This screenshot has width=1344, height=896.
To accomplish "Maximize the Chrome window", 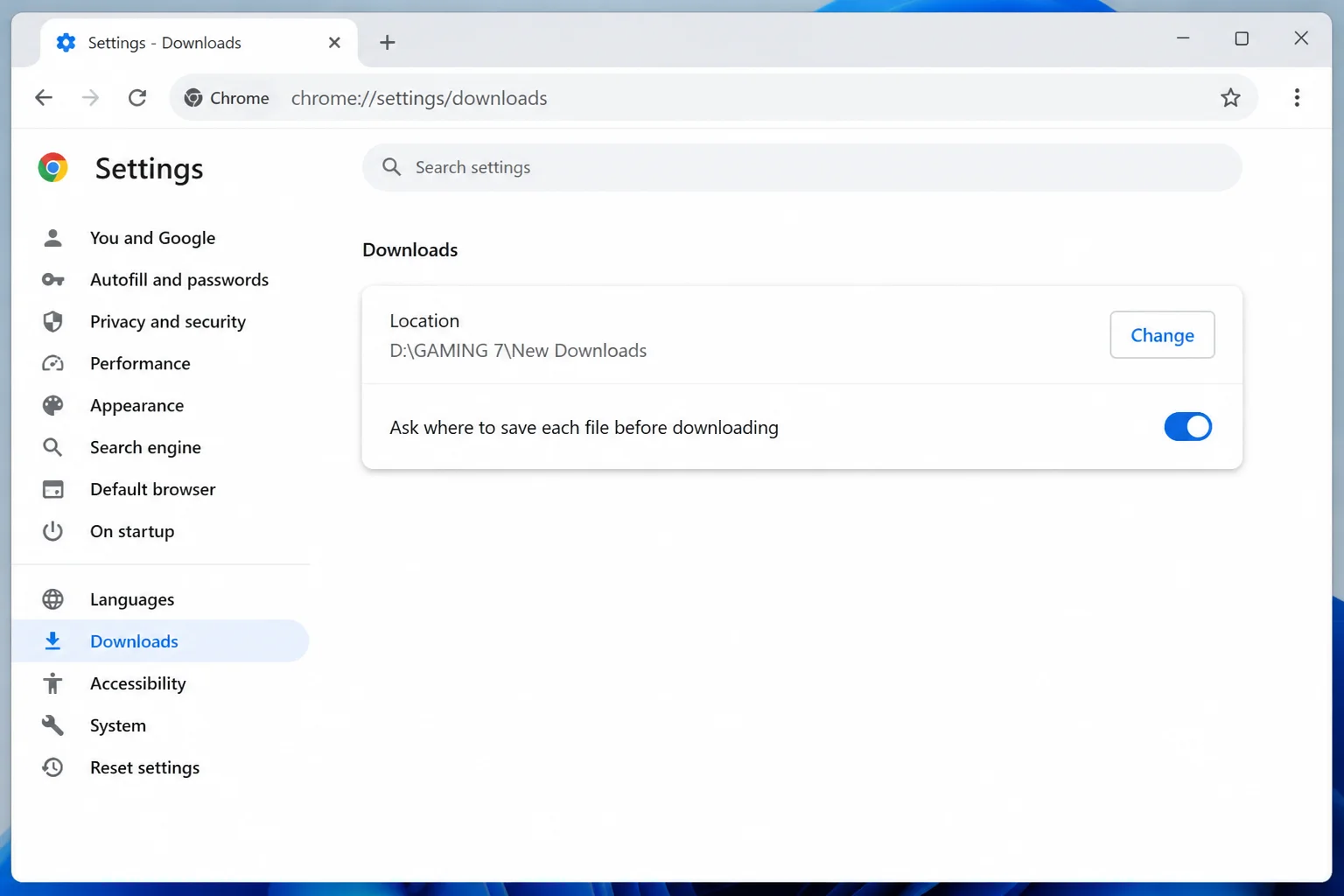I will pyautogui.click(x=1242, y=38).
